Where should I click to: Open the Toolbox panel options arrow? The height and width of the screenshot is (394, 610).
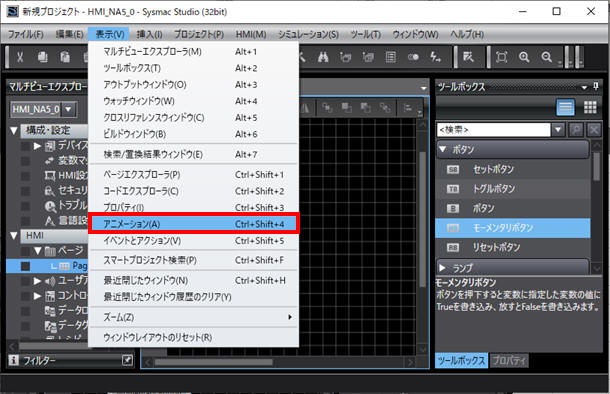tap(584, 87)
